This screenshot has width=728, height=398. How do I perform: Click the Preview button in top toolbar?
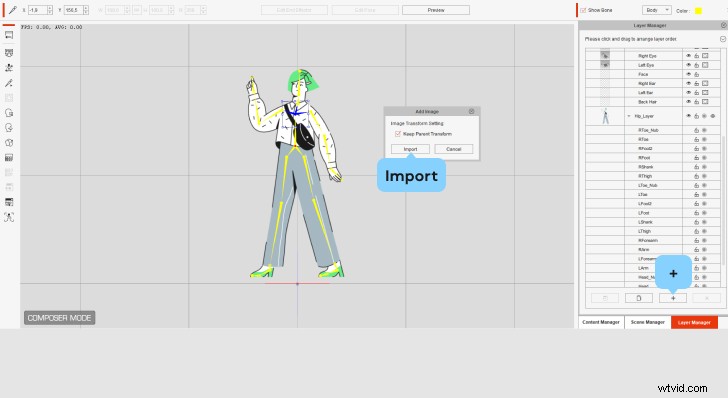click(x=436, y=10)
